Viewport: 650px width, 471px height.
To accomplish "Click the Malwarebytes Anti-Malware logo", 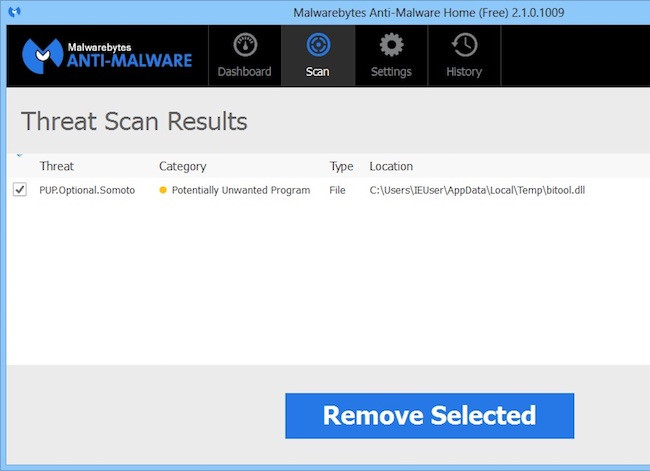I will [x=106, y=55].
